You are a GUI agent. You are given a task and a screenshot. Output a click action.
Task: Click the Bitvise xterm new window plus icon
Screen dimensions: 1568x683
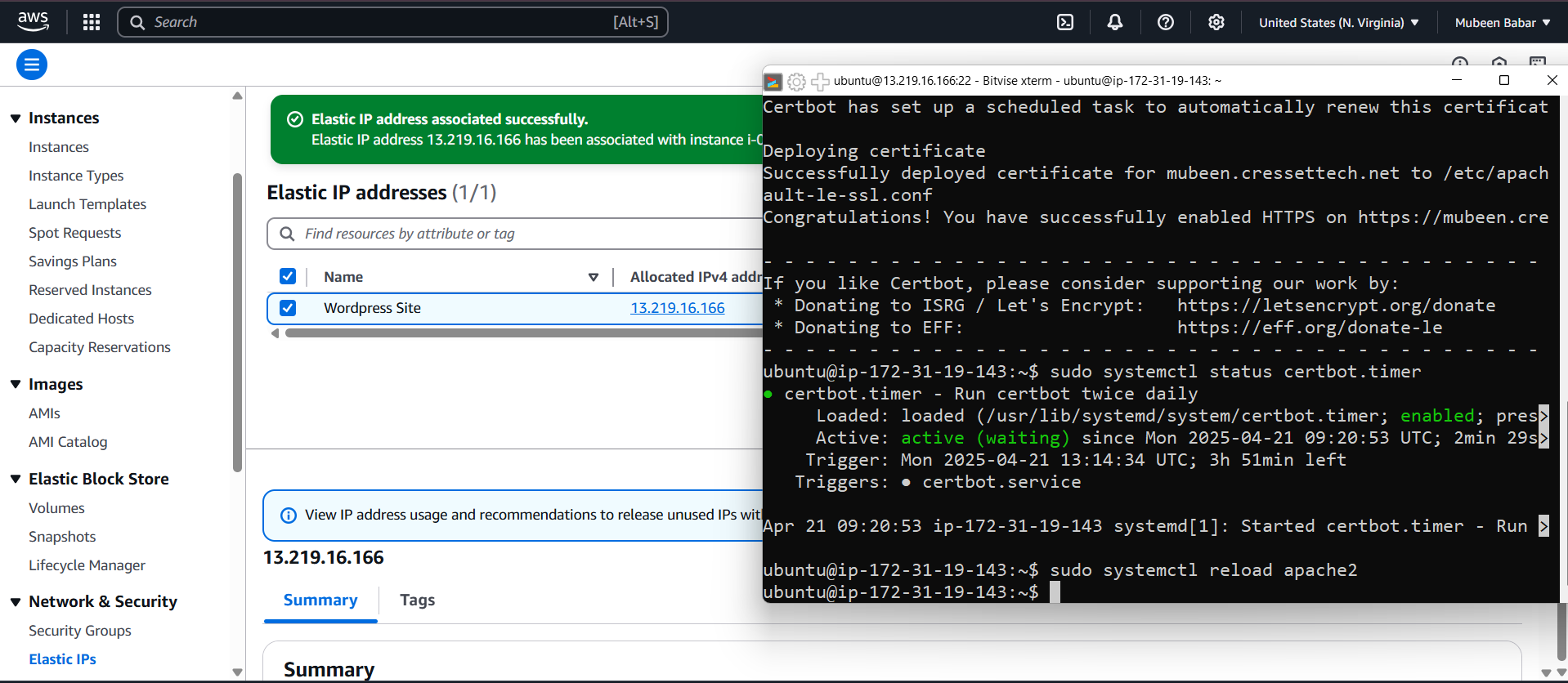click(820, 81)
